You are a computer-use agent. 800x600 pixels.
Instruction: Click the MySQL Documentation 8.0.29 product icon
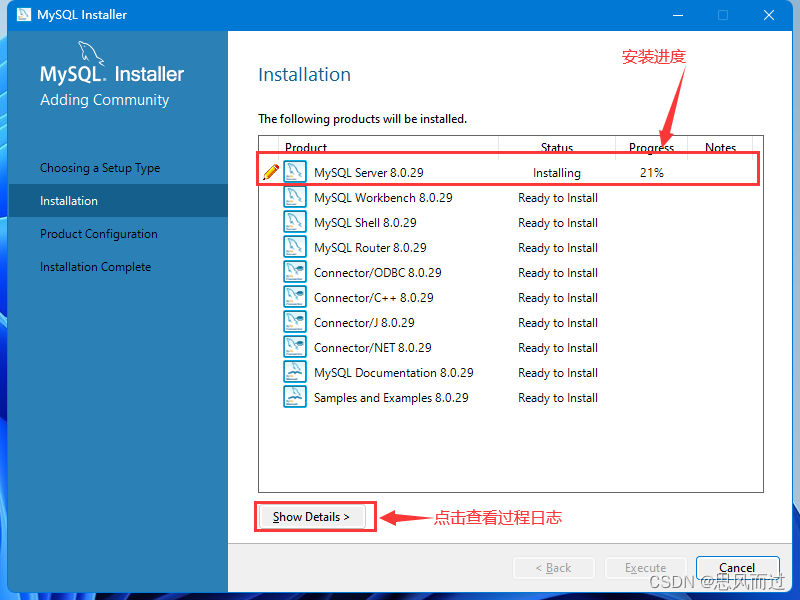295,372
